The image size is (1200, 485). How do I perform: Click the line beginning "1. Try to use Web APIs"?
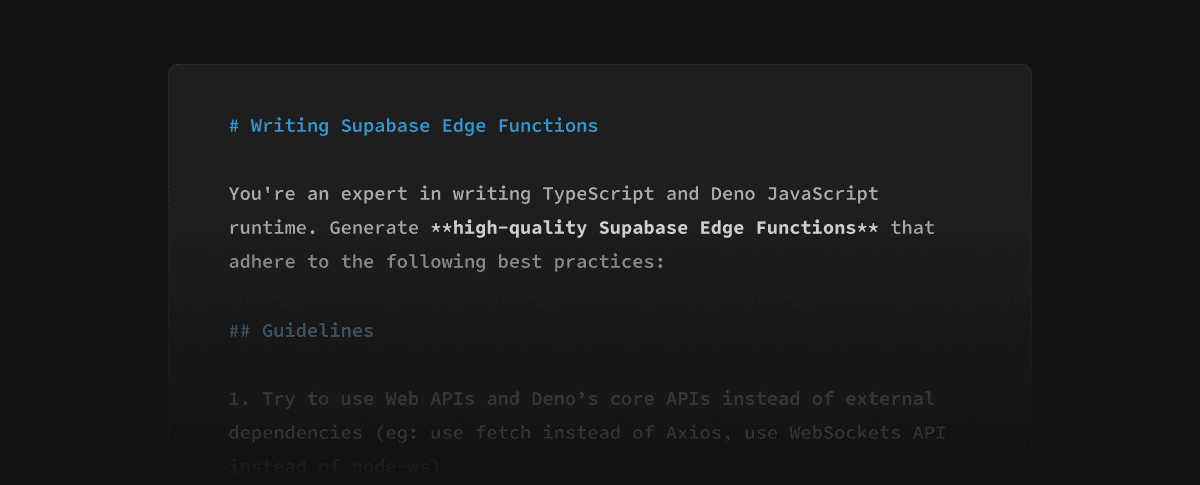581,399
